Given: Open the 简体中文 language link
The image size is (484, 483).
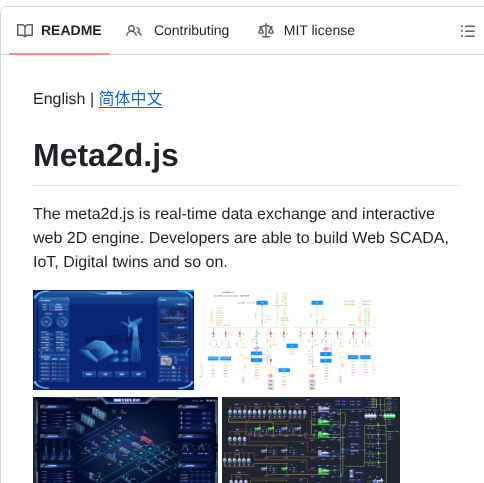Looking at the screenshot, I should click(130, 99).
